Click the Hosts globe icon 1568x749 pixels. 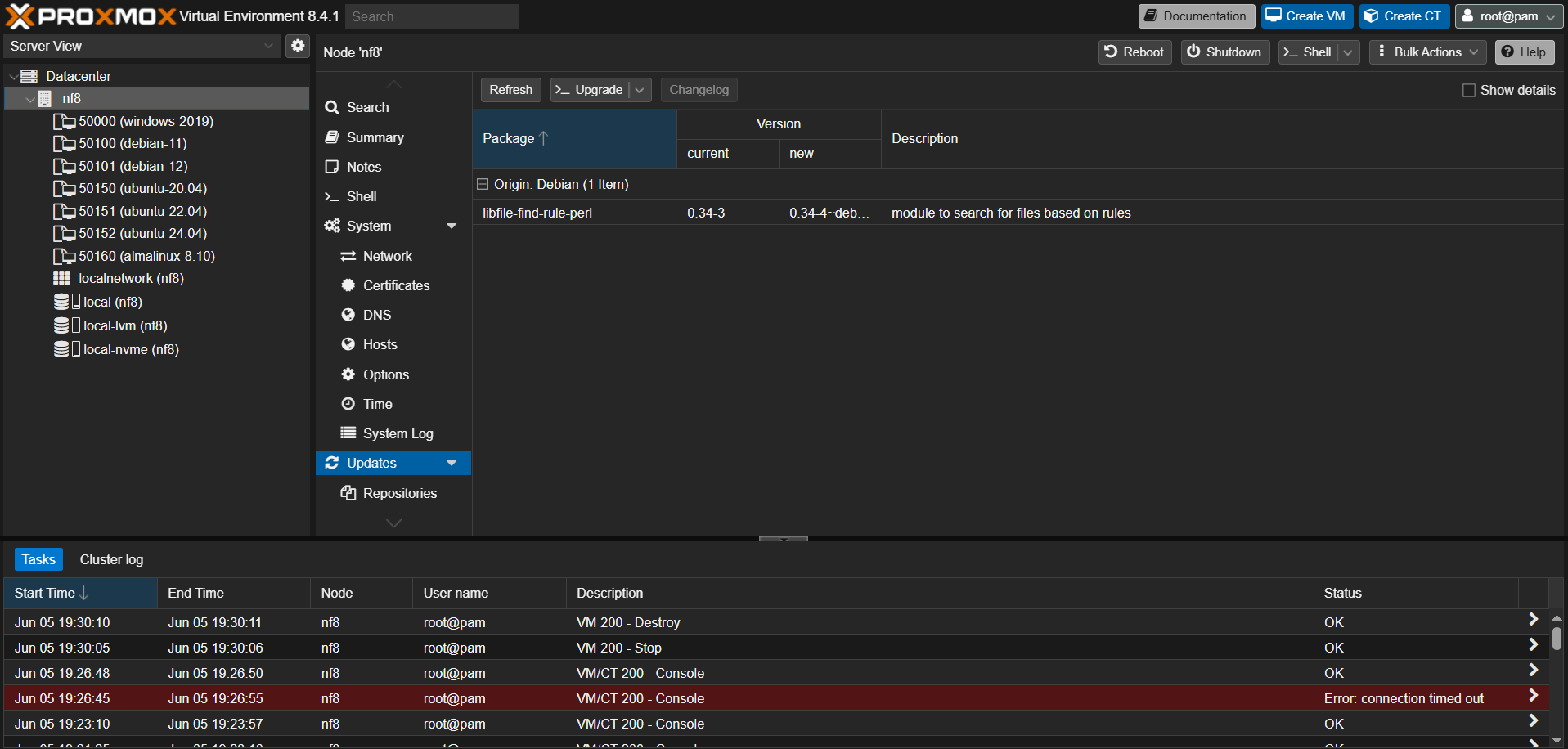(x=348, y=344)
